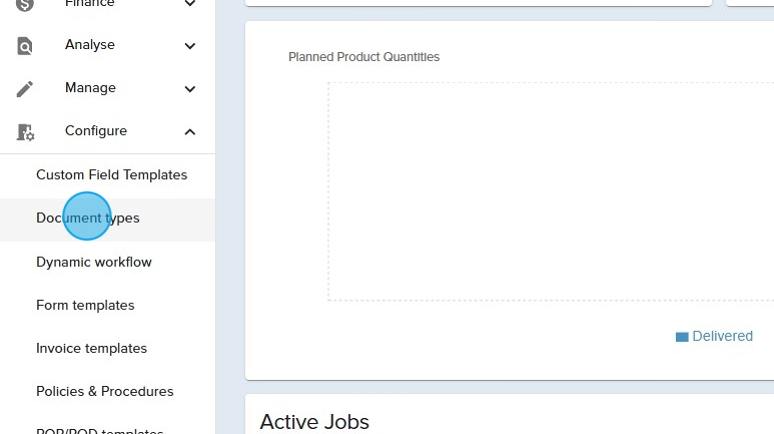Click inside the dotted chart area

(550, 190)
